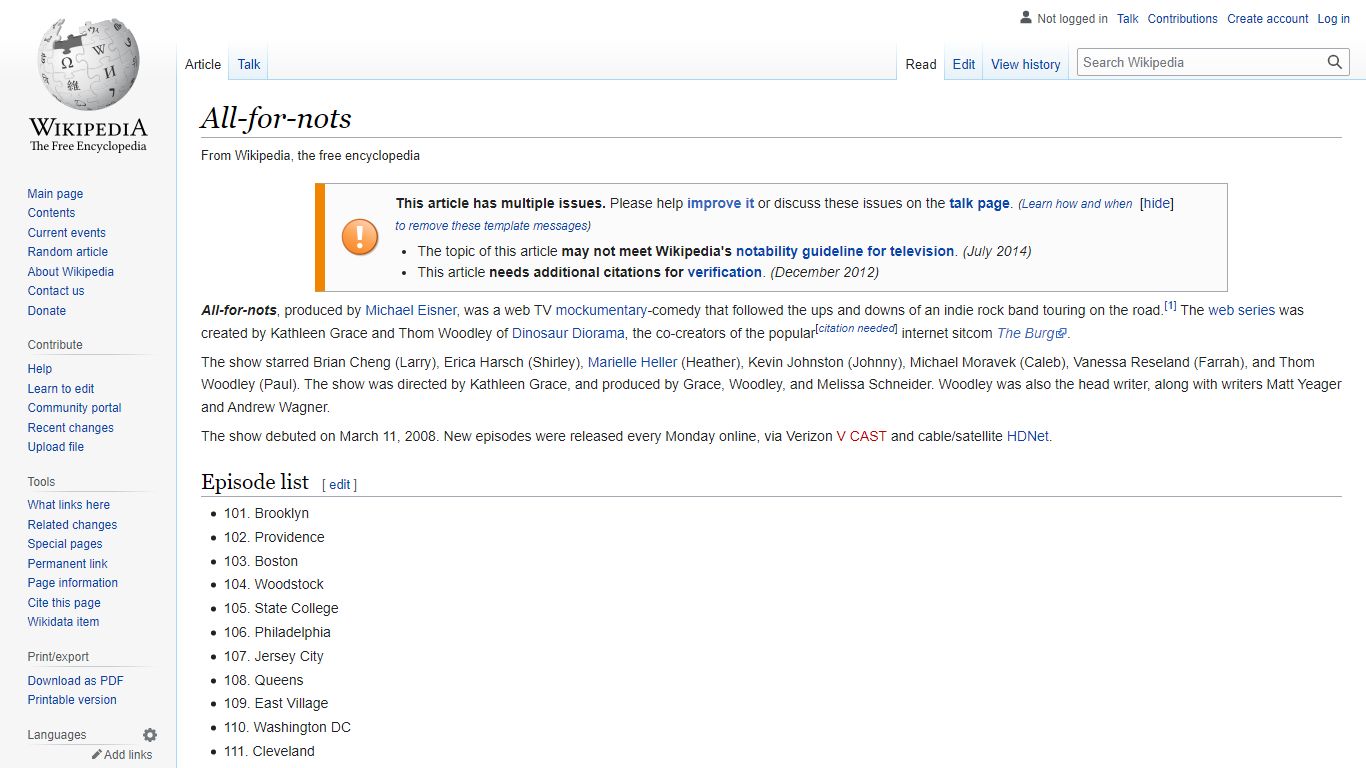
Task: Open Michael Eisner article link
Action: (411, 310)
